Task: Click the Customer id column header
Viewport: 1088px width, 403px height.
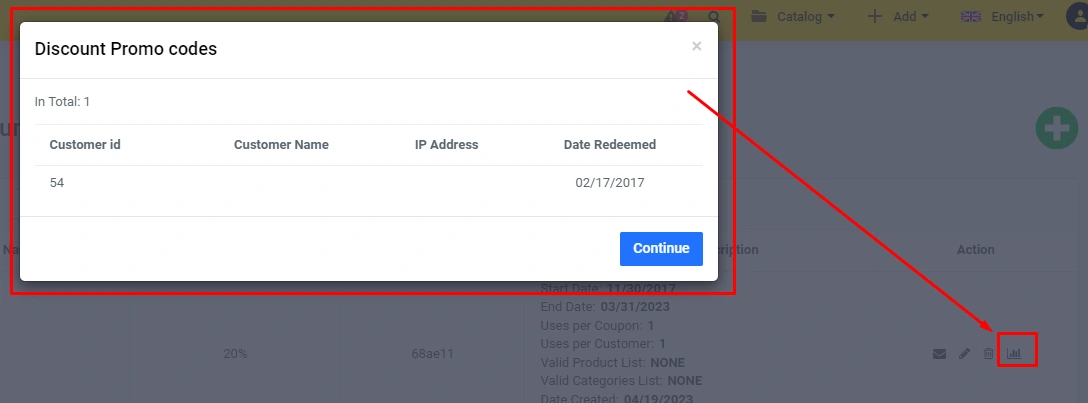Action: point(85,145)
